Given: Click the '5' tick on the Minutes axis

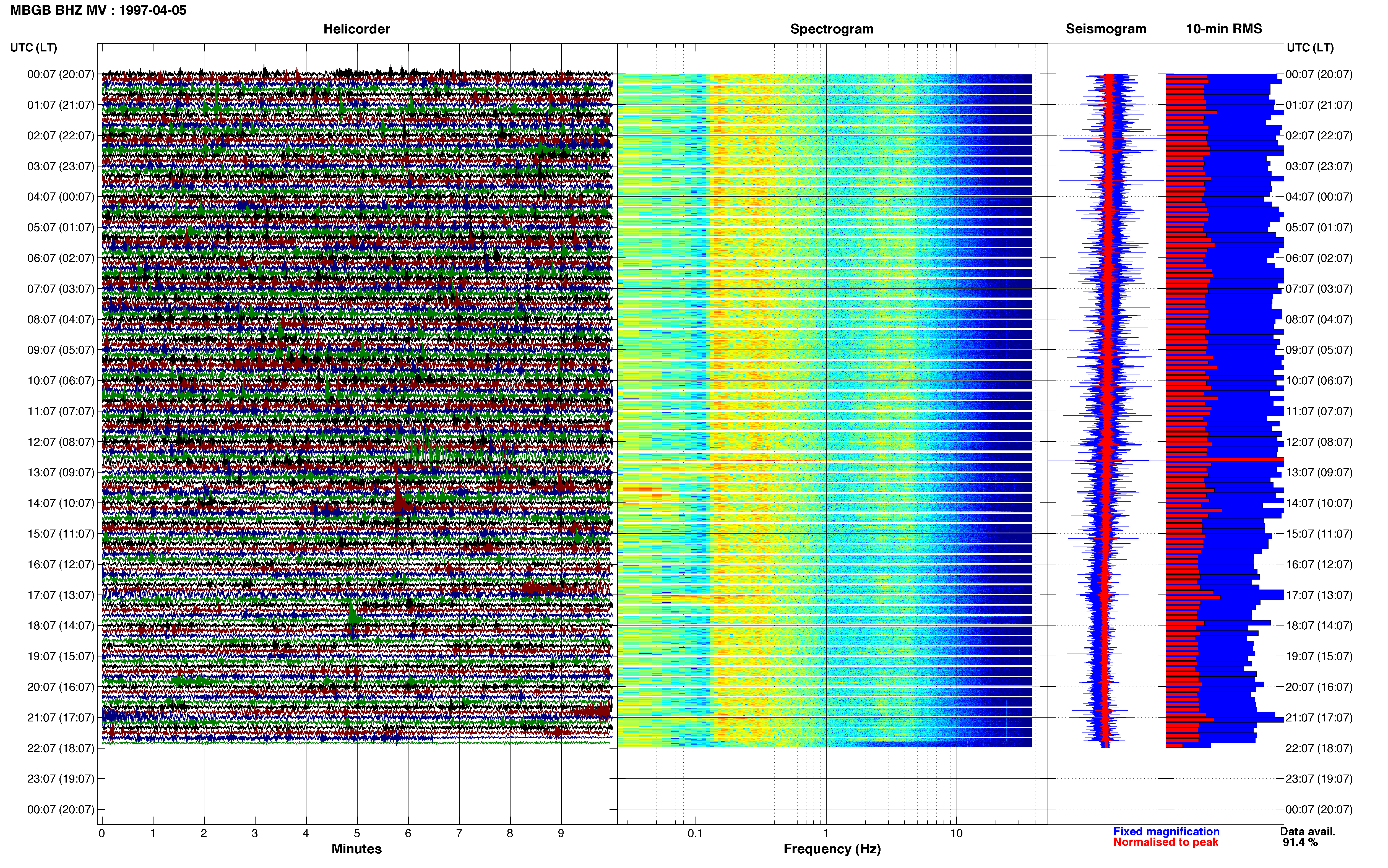Looking at the screenshot, I should coord(357,833).
